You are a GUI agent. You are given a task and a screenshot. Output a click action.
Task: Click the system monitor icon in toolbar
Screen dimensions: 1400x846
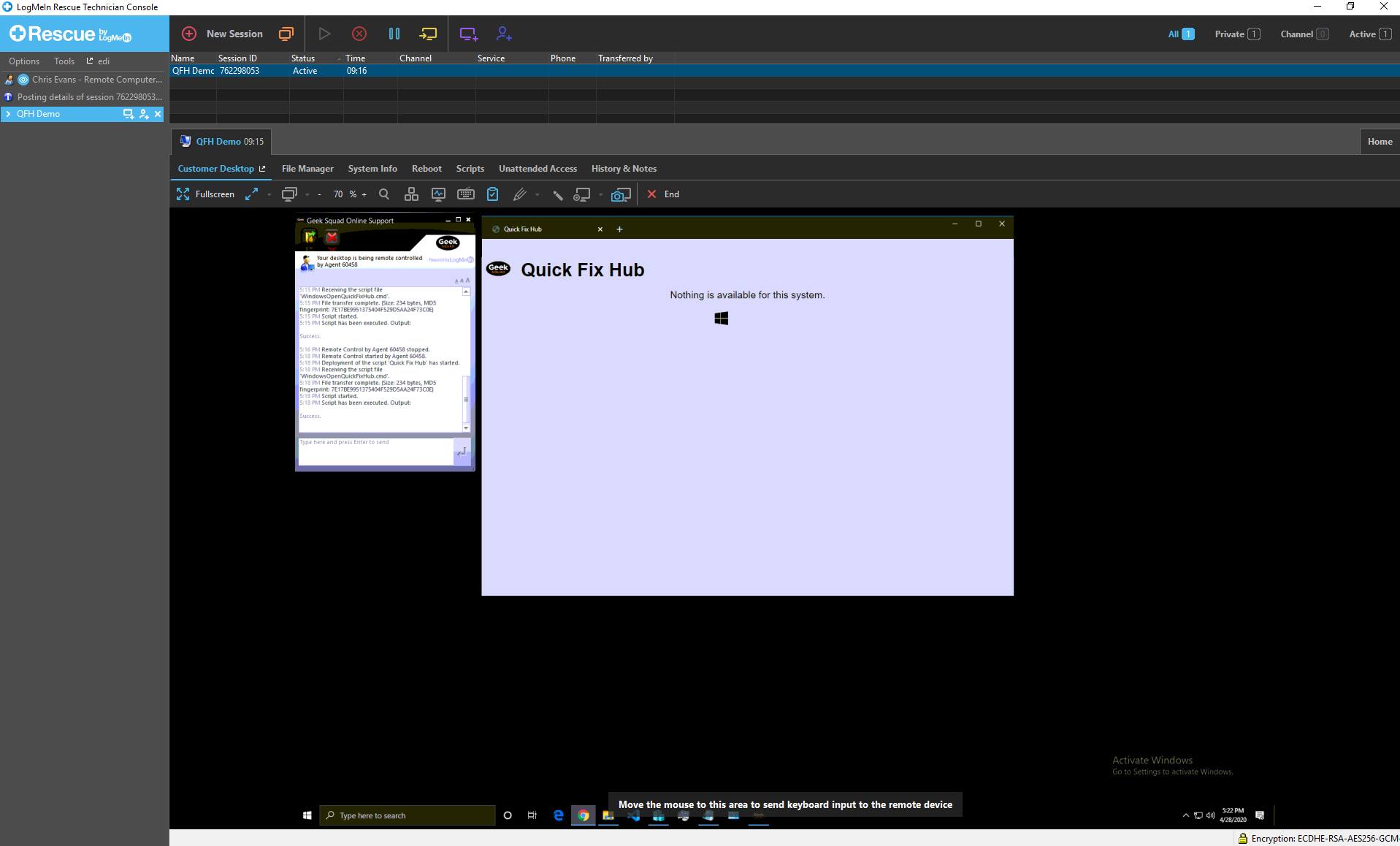coord(438,194)
